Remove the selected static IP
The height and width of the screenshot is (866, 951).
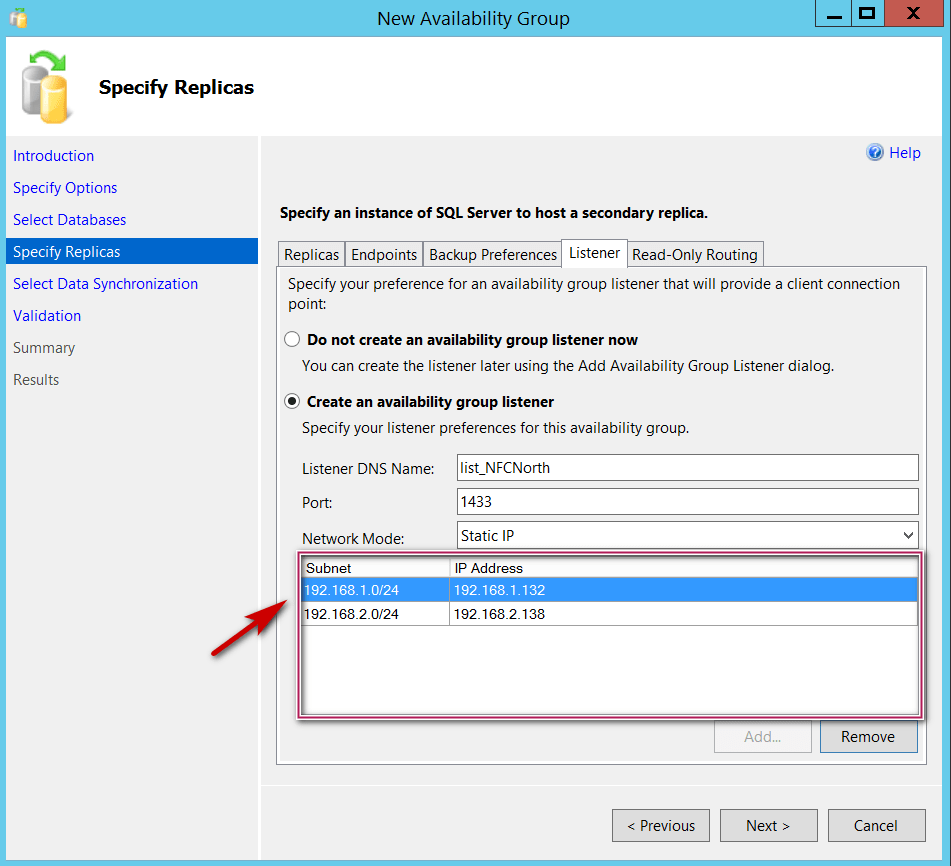(x=868, y=736)
